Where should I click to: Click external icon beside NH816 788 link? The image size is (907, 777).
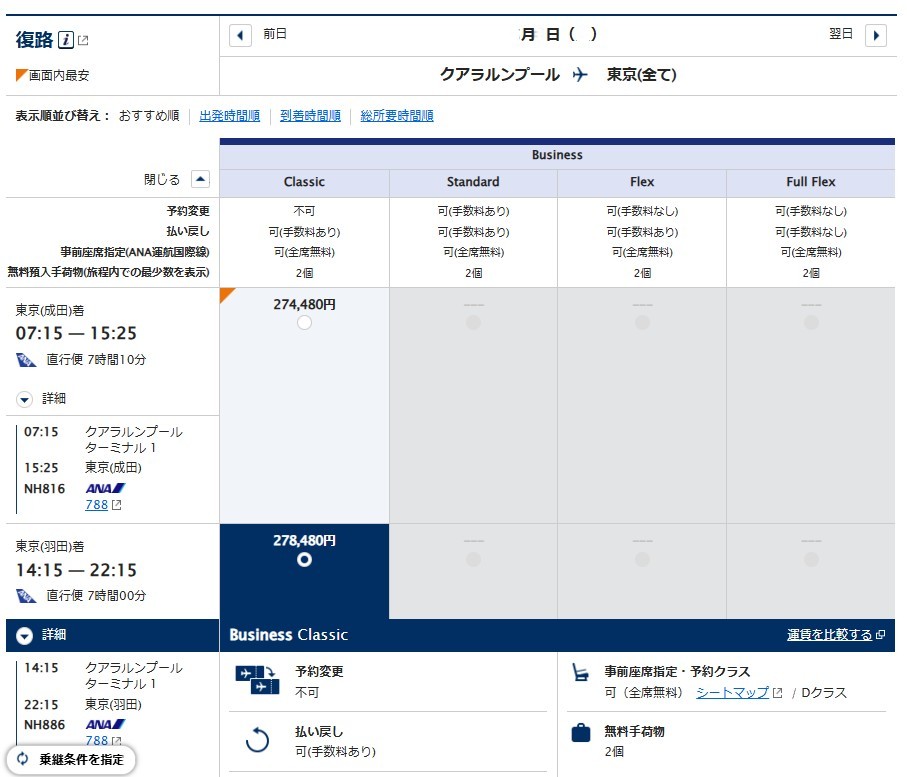pyautogui.click(x=116, y=505)
